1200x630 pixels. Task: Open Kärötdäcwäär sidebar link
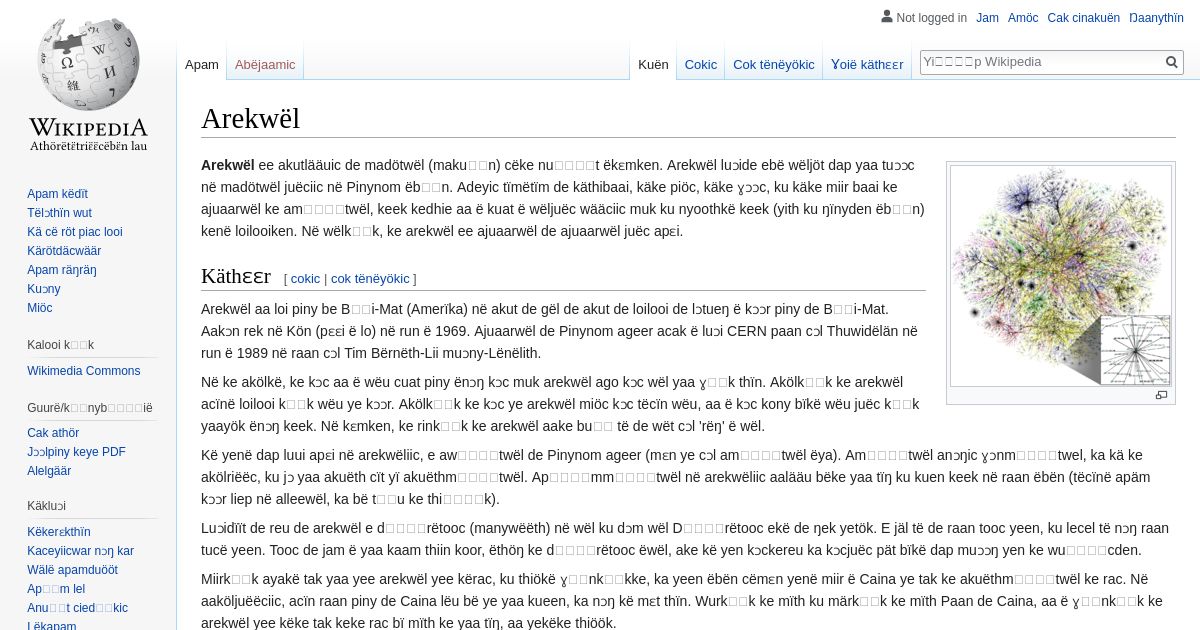(x=64, y=251)
